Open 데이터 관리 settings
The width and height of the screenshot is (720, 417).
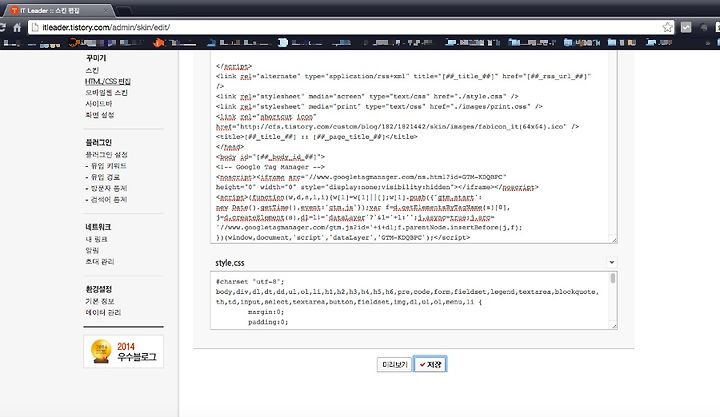tap(103, 312)
